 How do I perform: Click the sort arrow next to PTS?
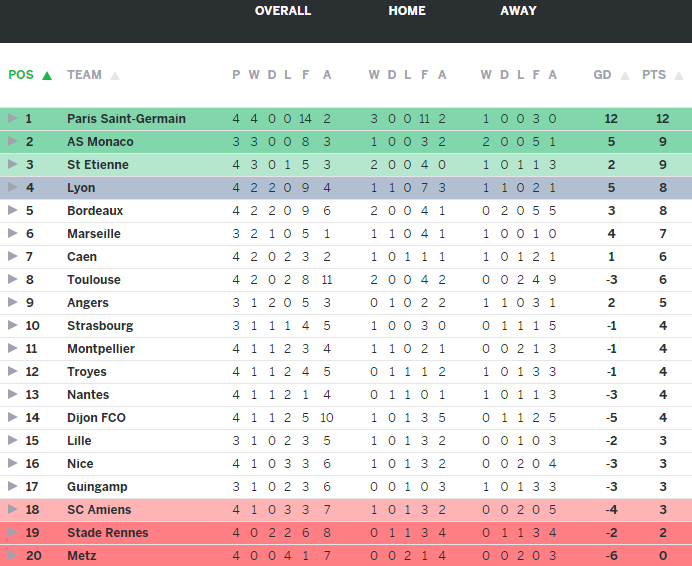tap(676, 75)
